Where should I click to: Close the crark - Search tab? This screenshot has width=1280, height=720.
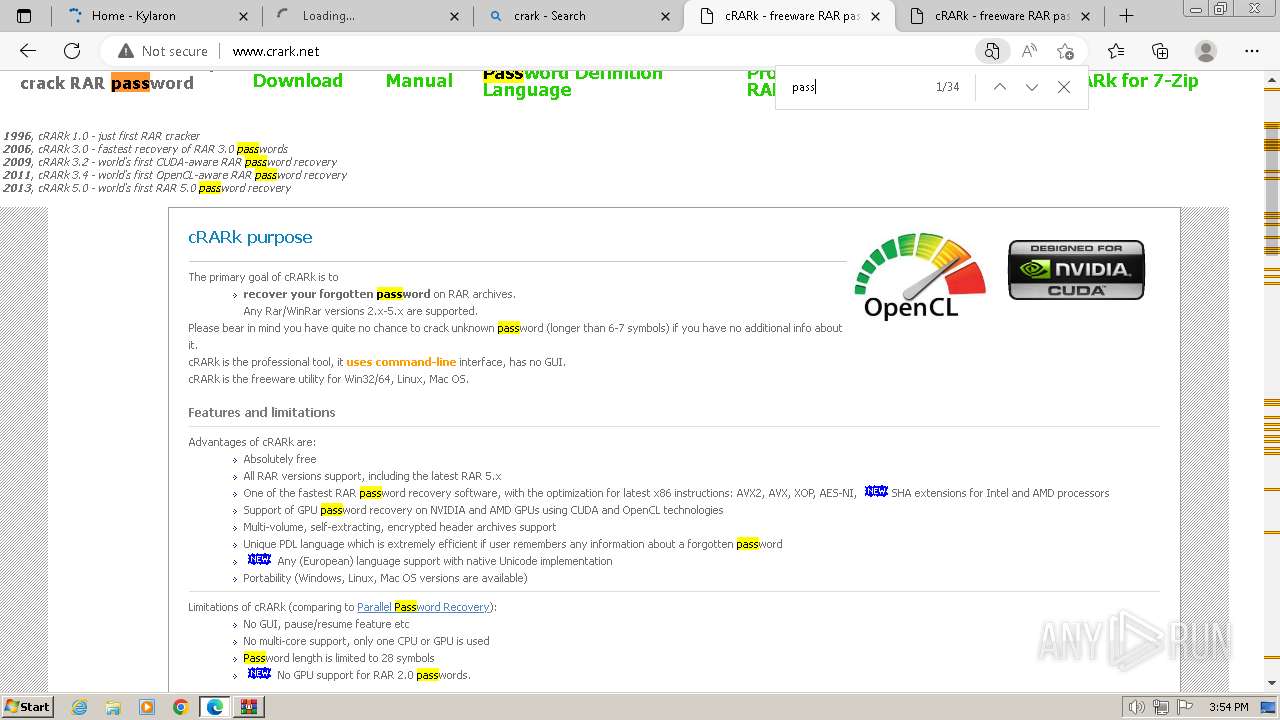666,16
